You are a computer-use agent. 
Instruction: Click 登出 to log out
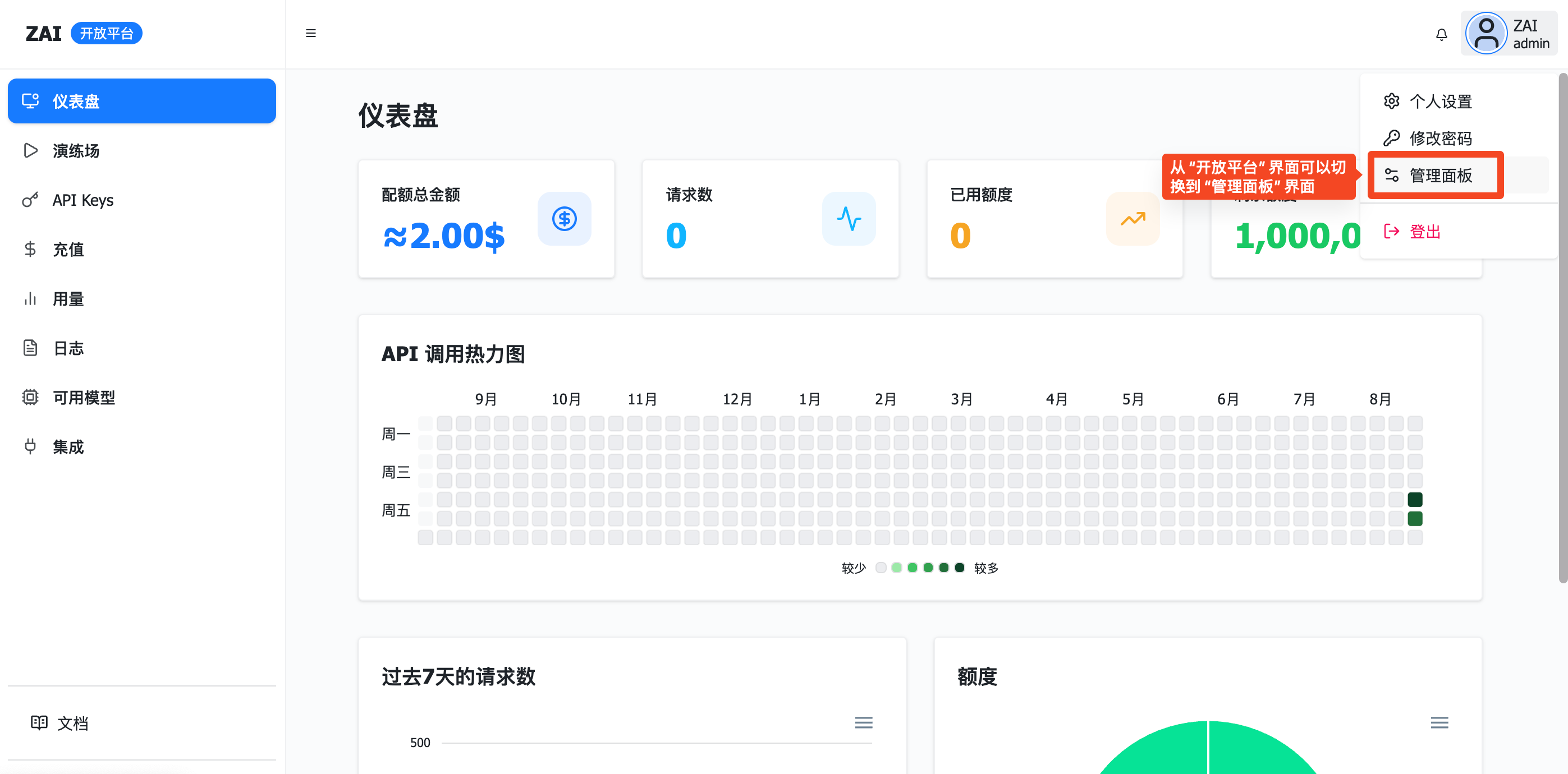[1424, 231]
